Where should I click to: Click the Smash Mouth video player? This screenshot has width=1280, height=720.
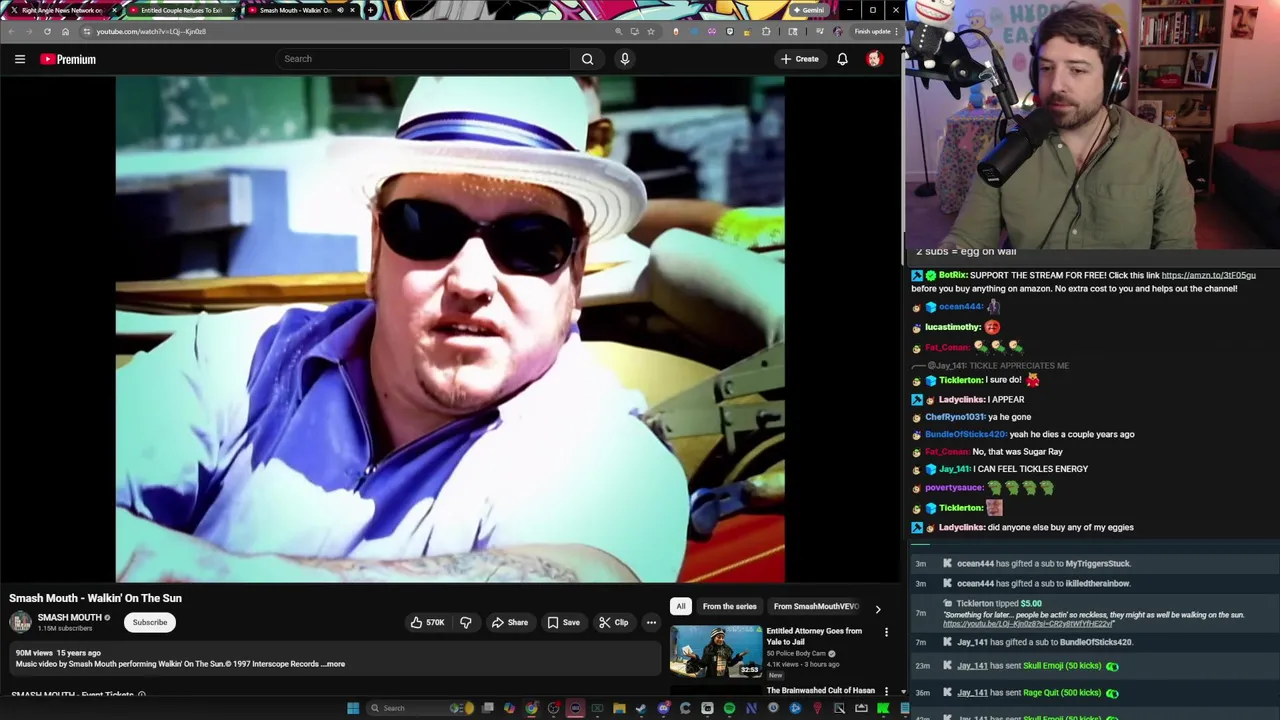(x=450, y=329)
